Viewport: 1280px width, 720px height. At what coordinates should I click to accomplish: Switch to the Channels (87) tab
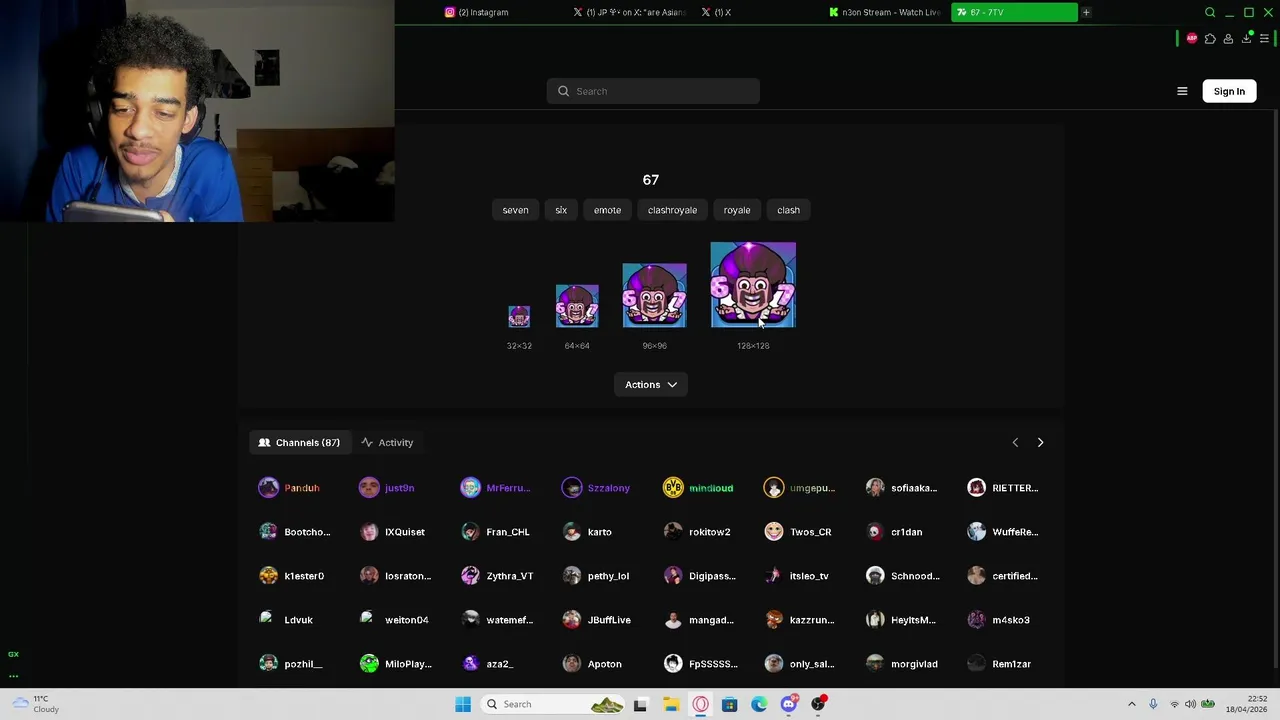[x=299, y=442]
